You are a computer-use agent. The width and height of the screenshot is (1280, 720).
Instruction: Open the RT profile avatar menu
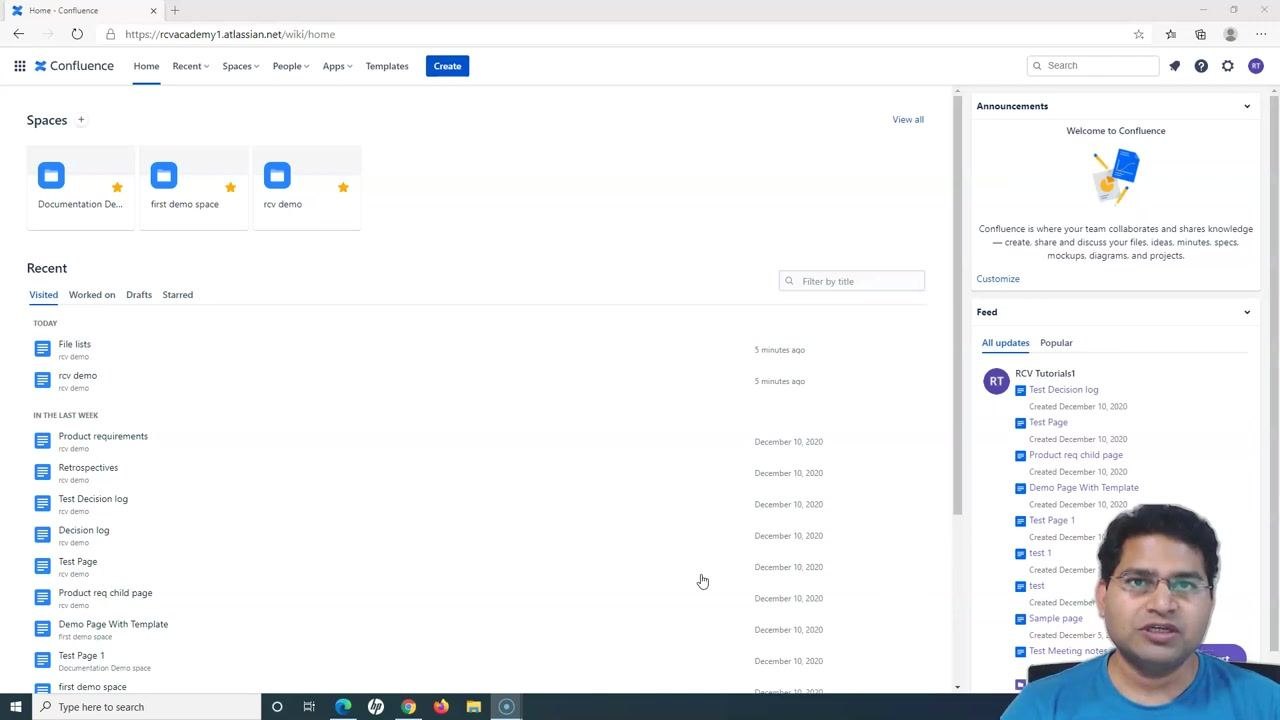click(1256, 66)
